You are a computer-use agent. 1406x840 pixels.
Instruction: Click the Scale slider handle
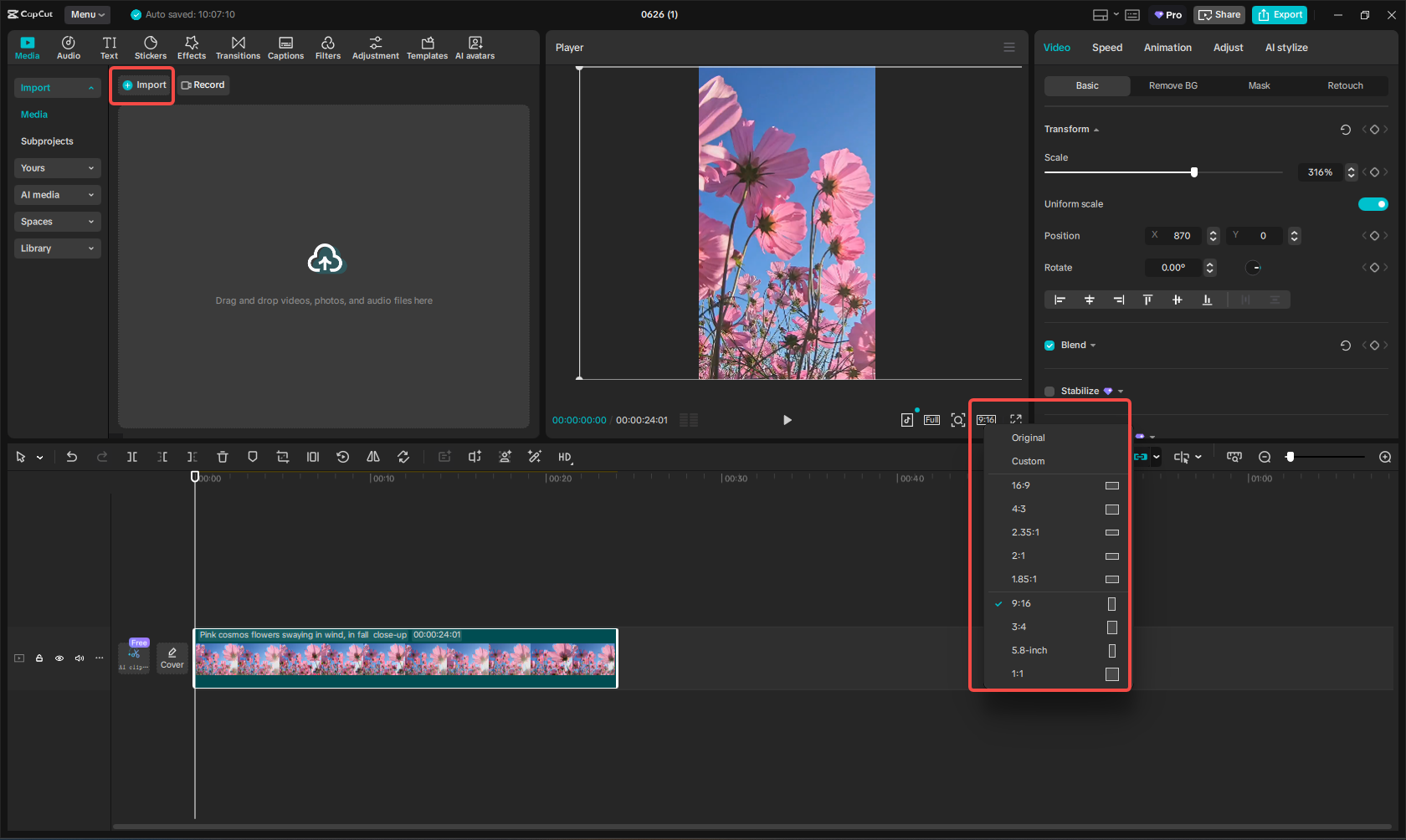pyautogui.click(x=1194, y=172)
